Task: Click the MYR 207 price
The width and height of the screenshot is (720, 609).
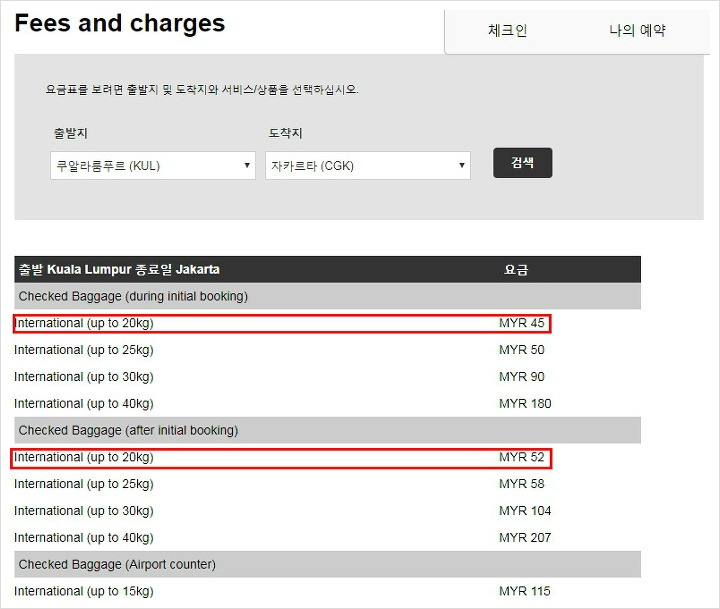Action: point(525,537)
